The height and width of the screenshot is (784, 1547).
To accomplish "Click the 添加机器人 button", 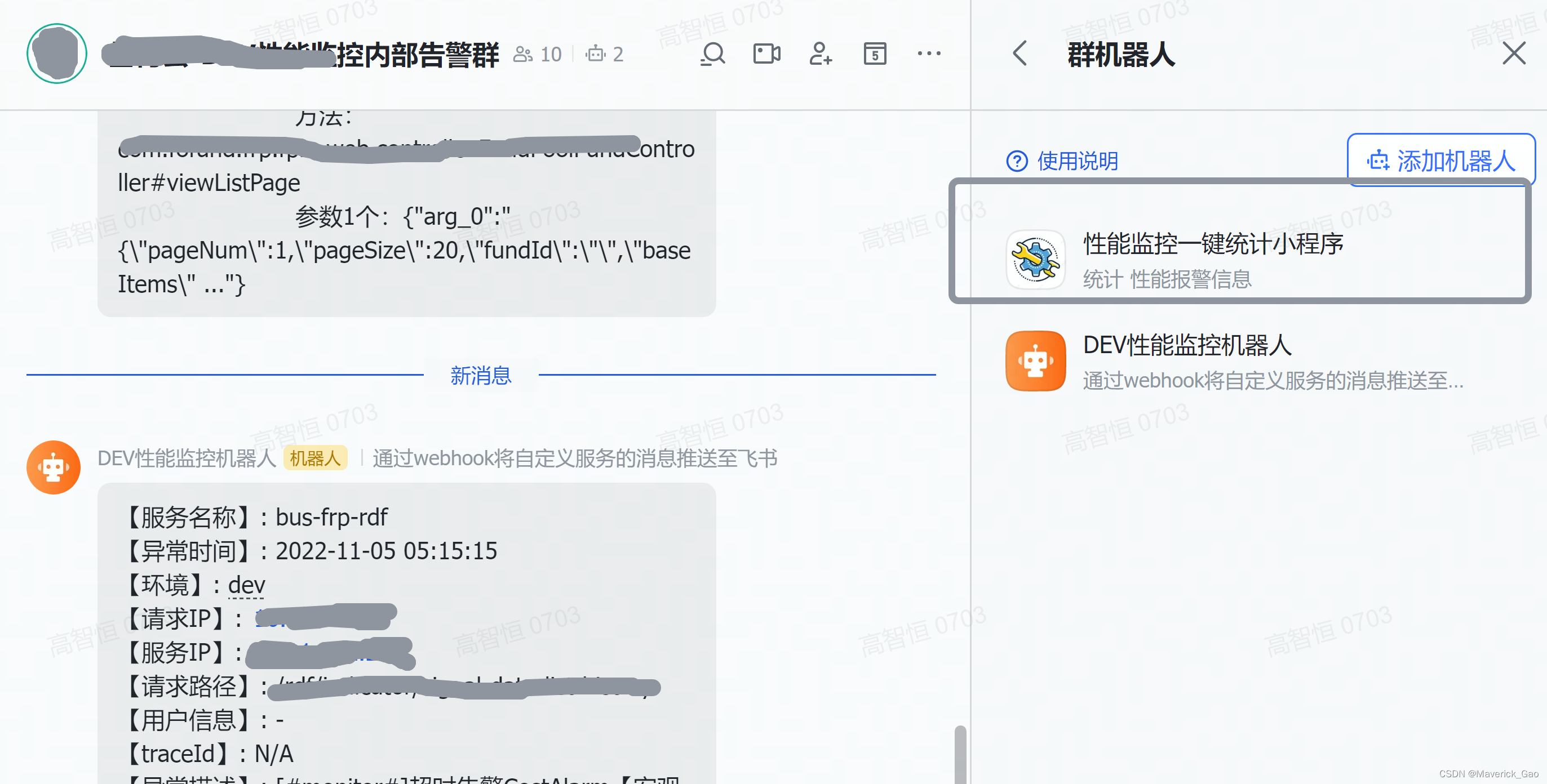I will [1440, 161].
